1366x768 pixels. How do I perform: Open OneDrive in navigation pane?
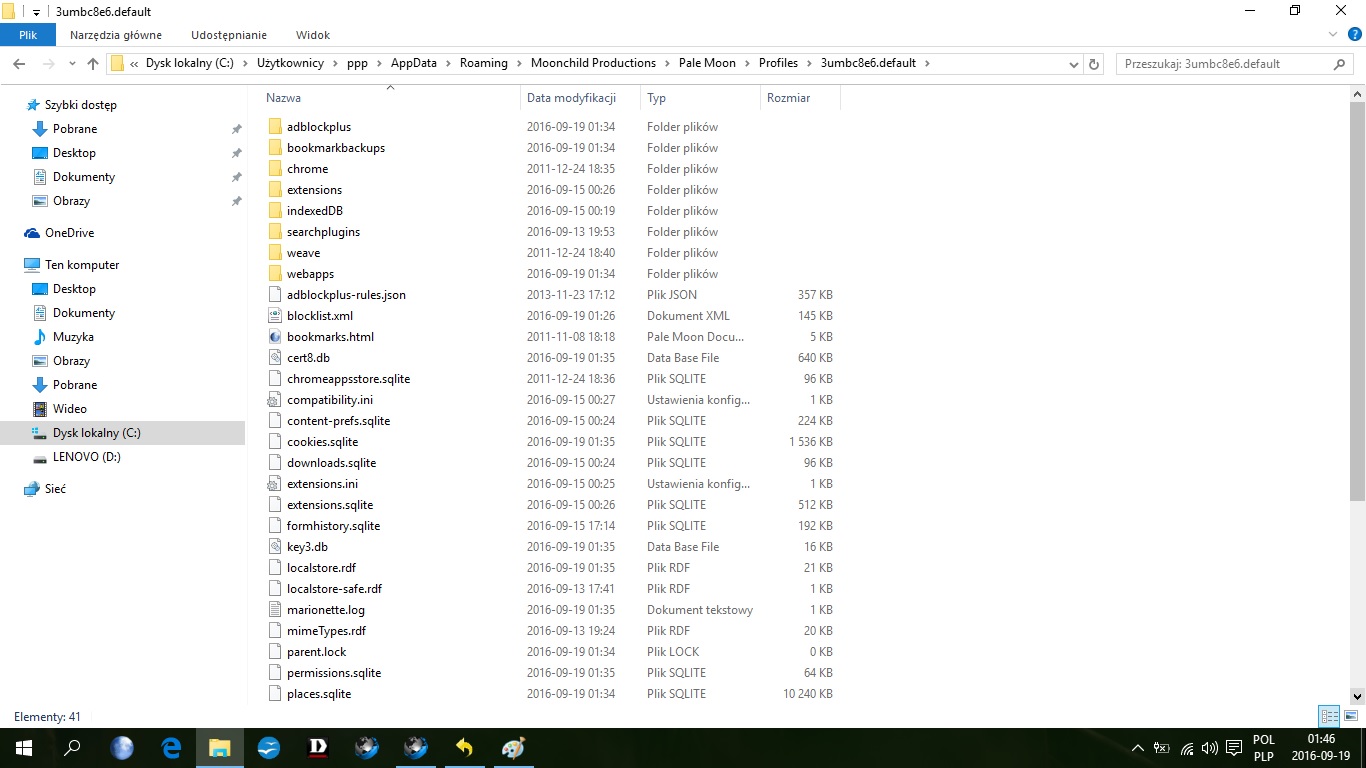point(69,233)
